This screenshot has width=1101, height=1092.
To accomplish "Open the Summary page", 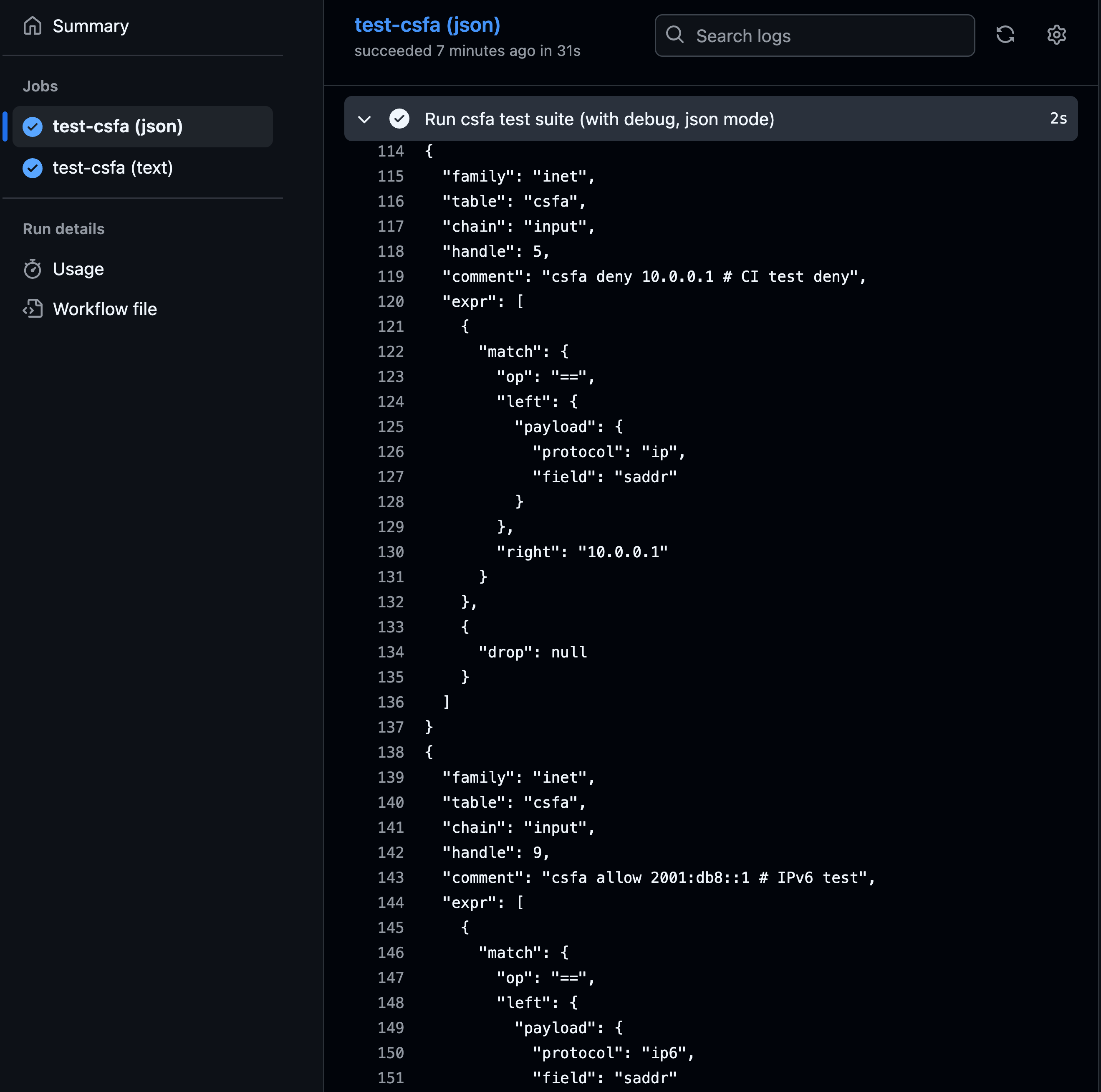I will 90,26.
